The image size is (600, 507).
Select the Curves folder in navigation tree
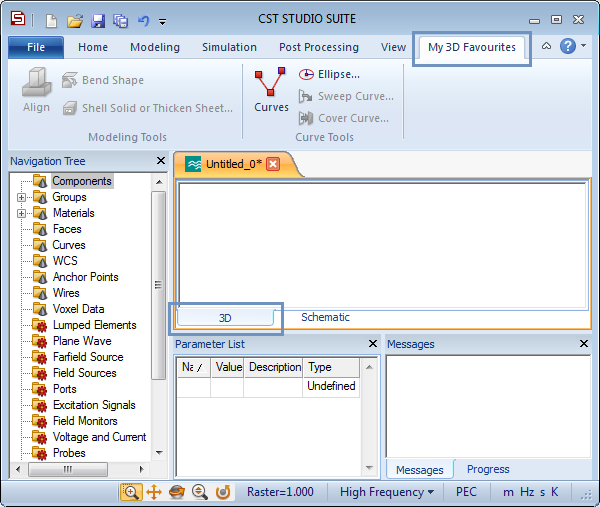tap(69, 245)
